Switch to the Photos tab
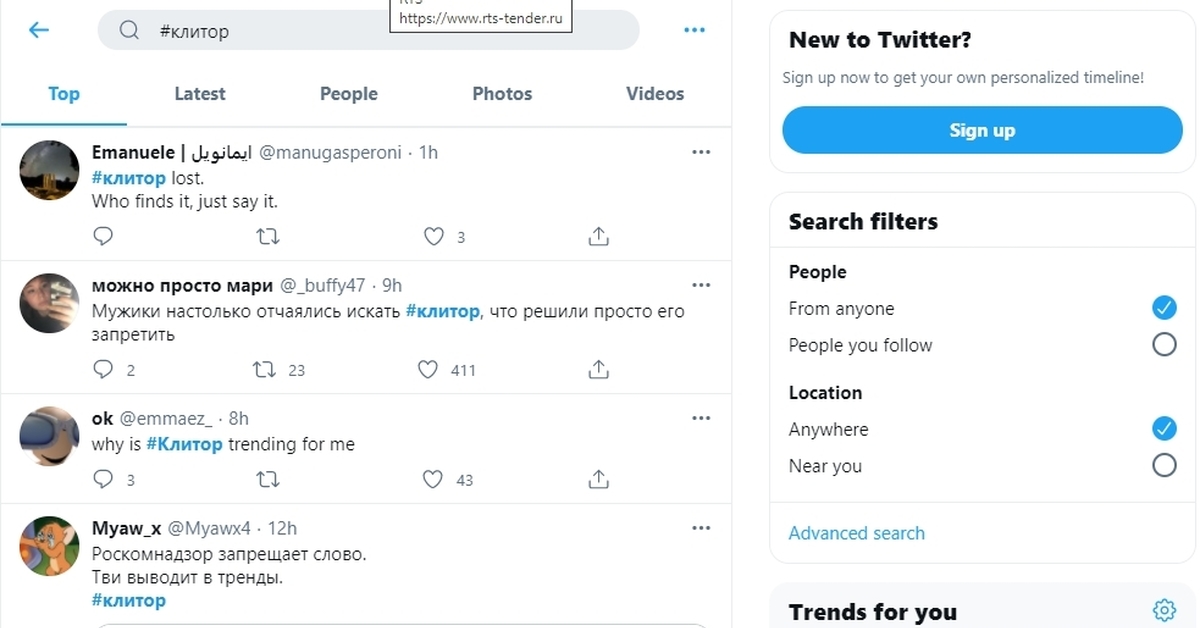The height and width of the screenshot is (628, 1200). click(x=502, y=94)
